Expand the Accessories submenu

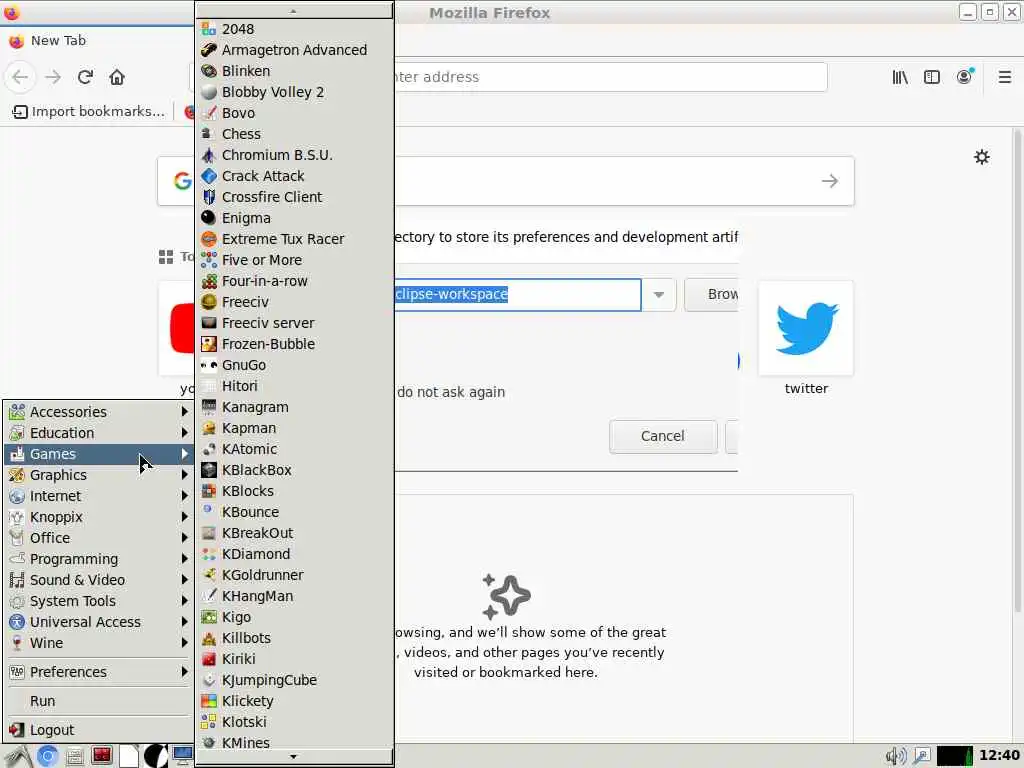[99, 411]
